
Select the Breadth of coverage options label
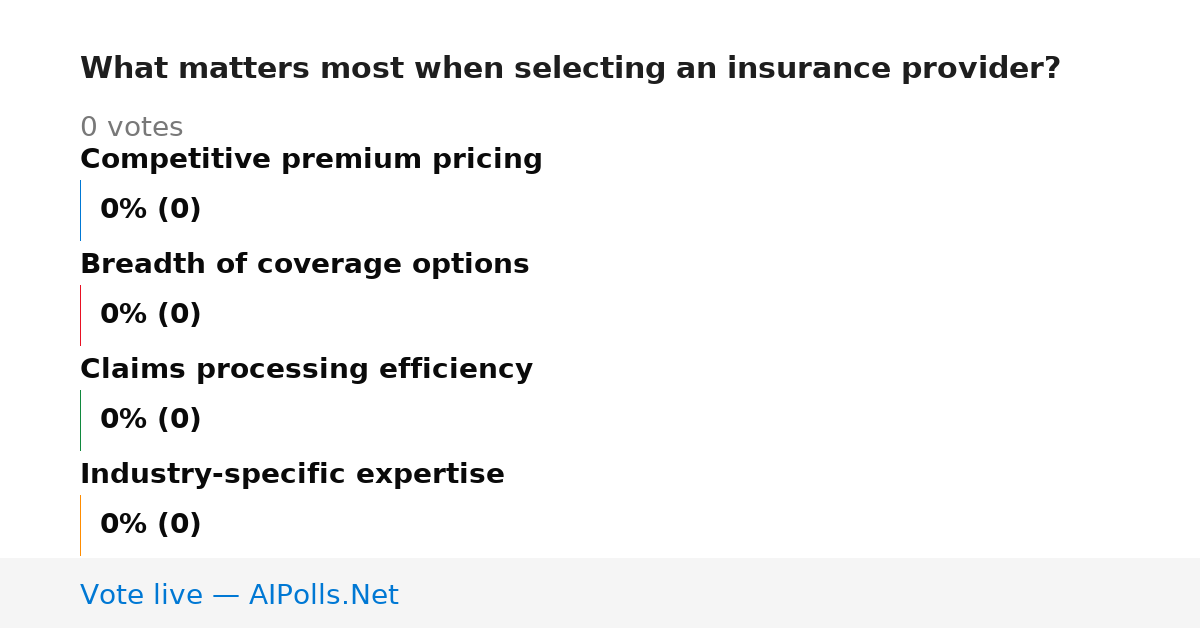click(x=304, y=265)
